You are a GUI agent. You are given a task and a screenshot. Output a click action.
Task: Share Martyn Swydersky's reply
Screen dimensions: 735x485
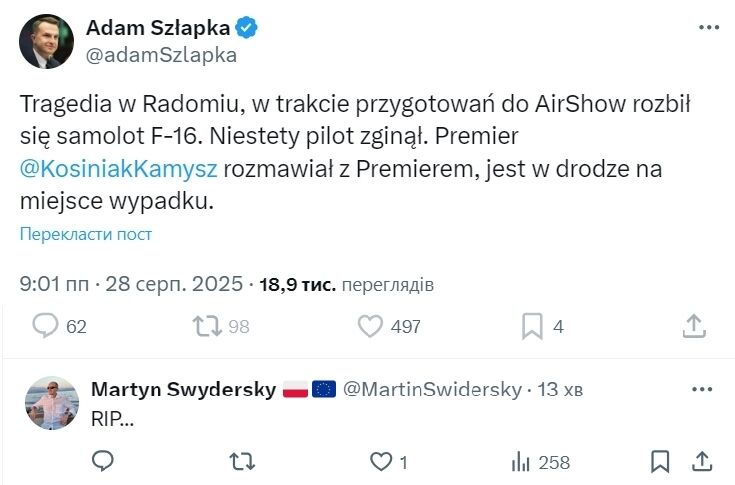702,461
